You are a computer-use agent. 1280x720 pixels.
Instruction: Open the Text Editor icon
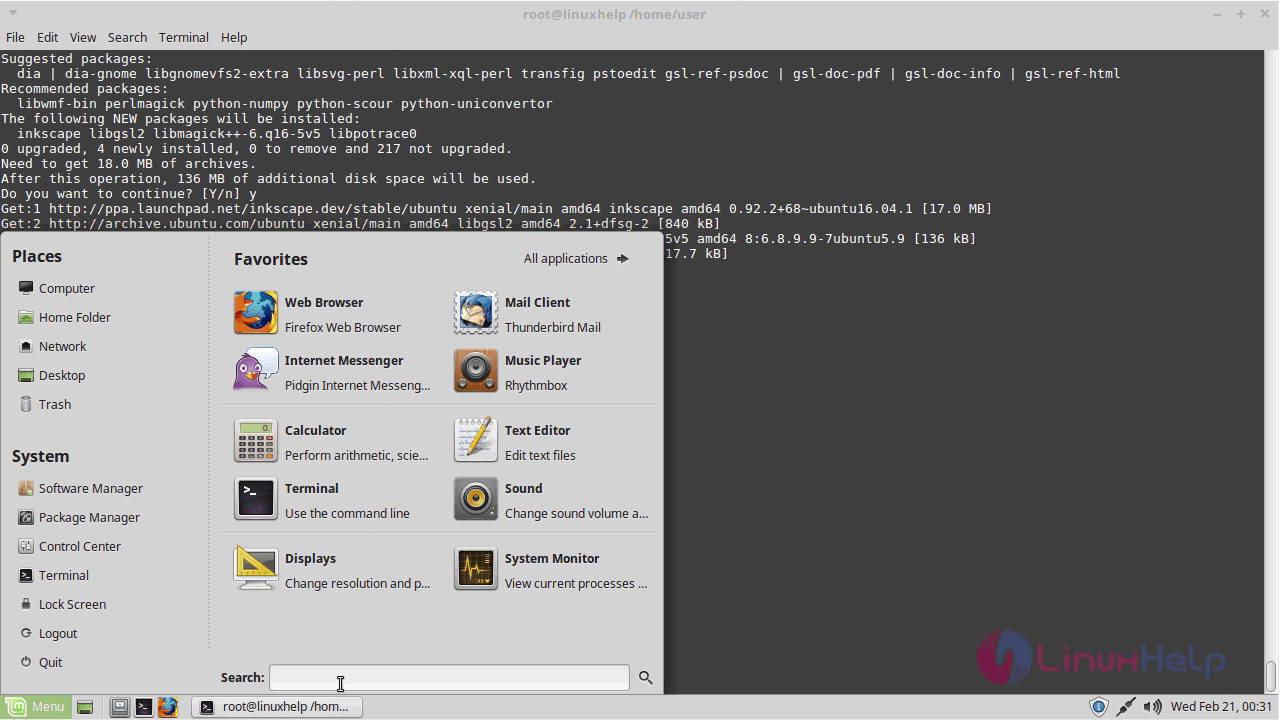[475, 441]
